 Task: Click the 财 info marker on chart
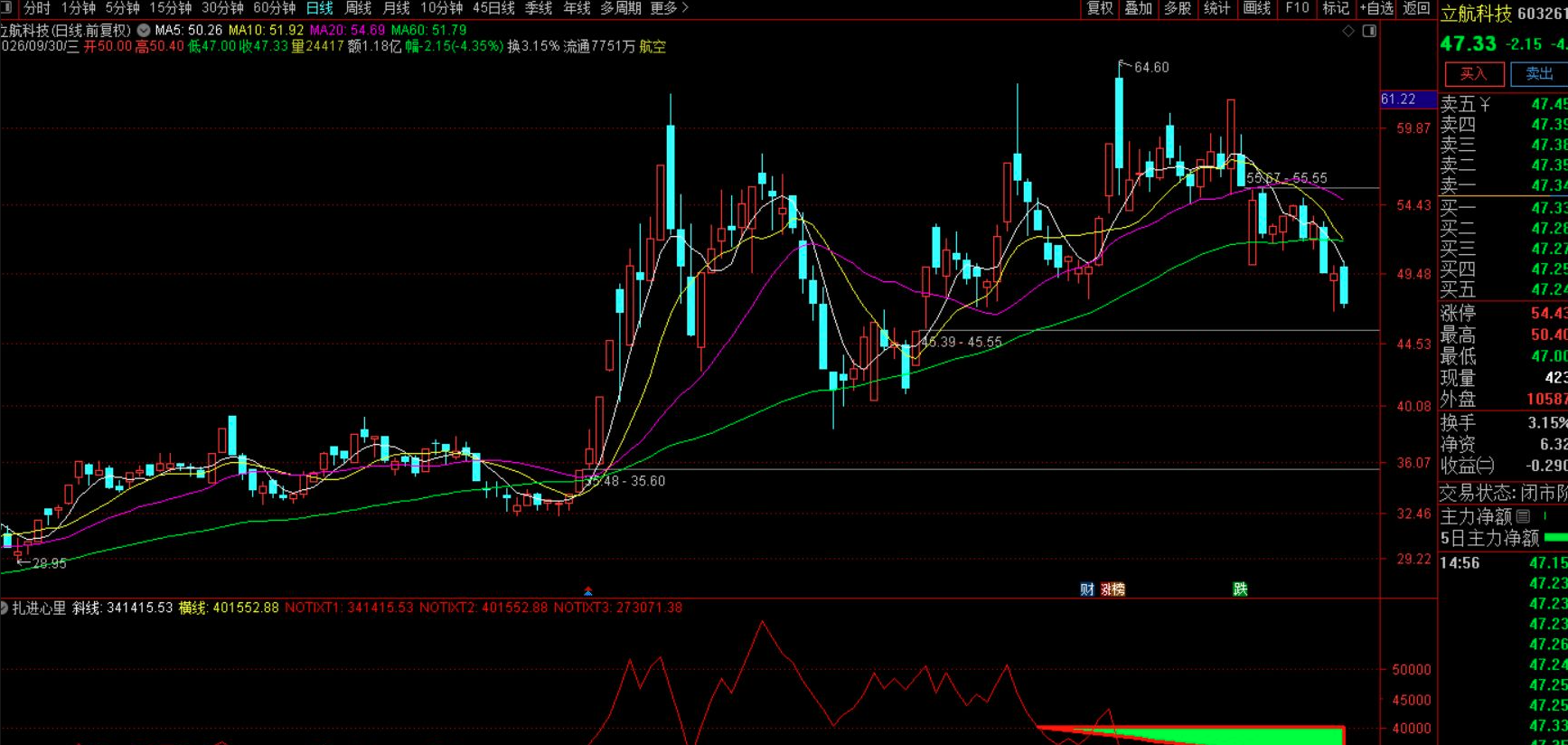[x=1087, y=589]
